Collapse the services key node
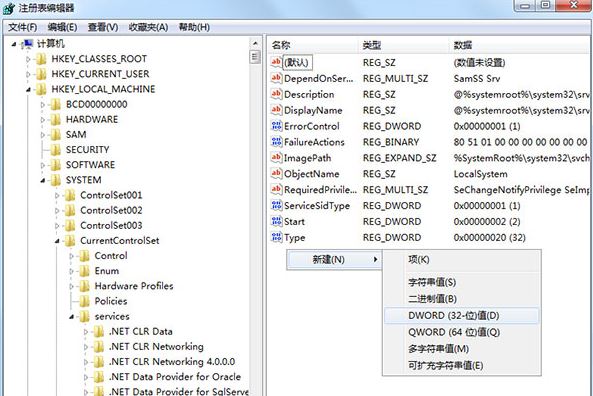The image size is (593, 396). (71, 317)
